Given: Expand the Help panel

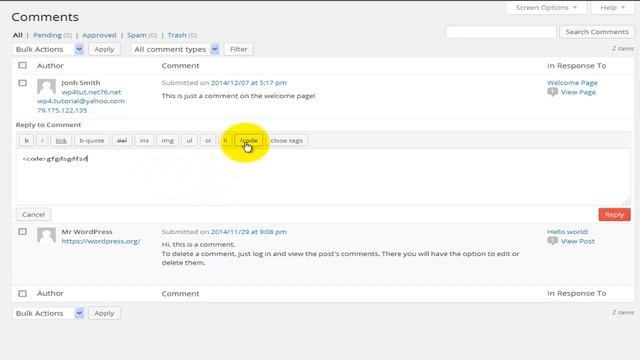Looking at the screenshot, I should pyautogui.click(x=613, y=8).
